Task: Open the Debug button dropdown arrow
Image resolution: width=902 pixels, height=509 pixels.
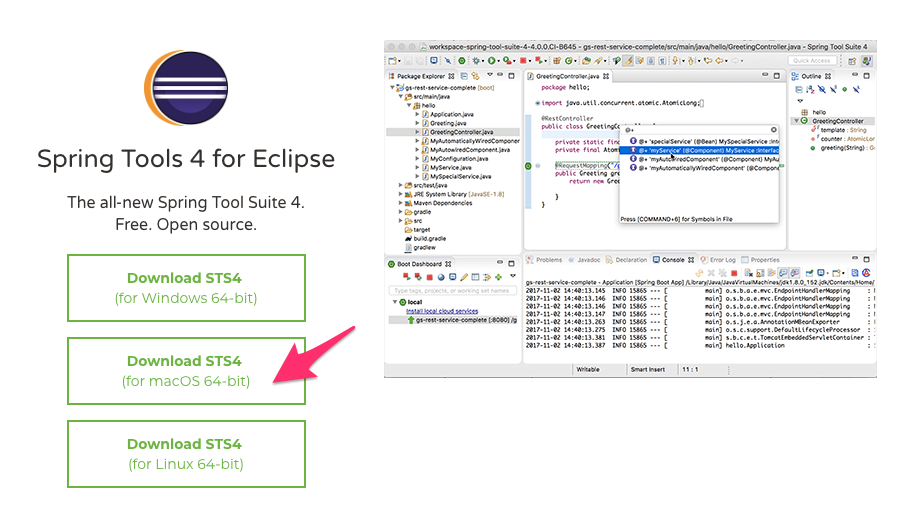Action: [x=483, y=61]
